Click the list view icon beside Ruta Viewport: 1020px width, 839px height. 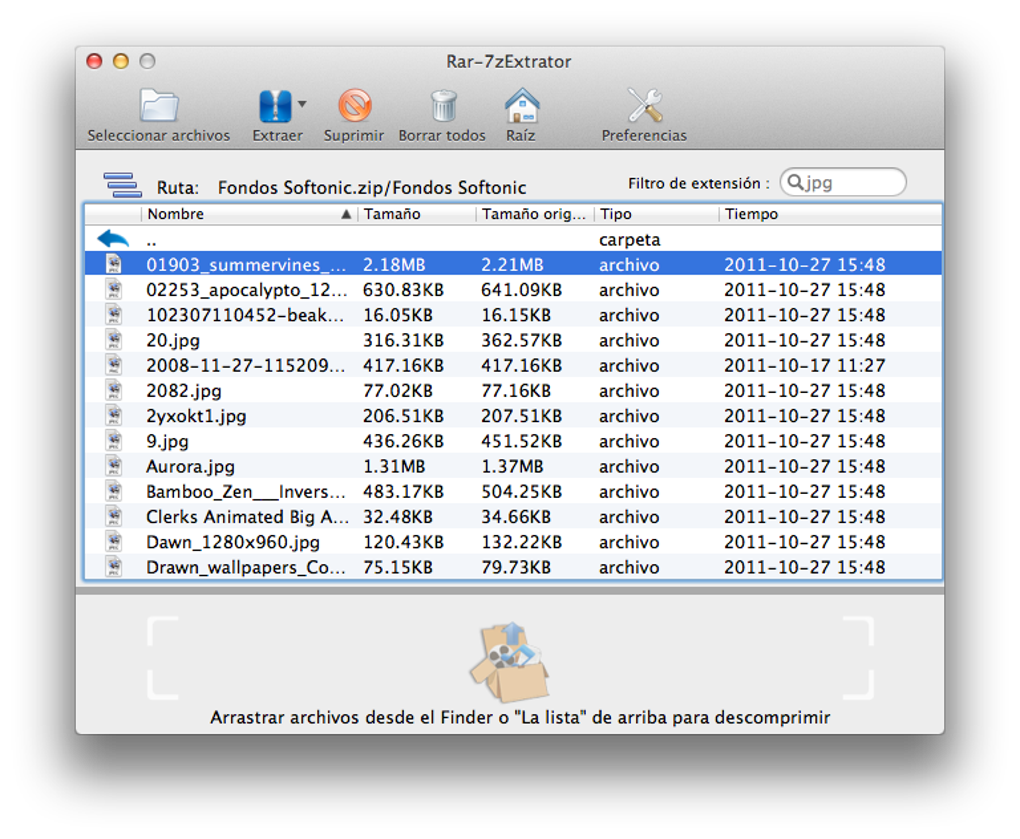pyautogui.click(x=122, y=185)
